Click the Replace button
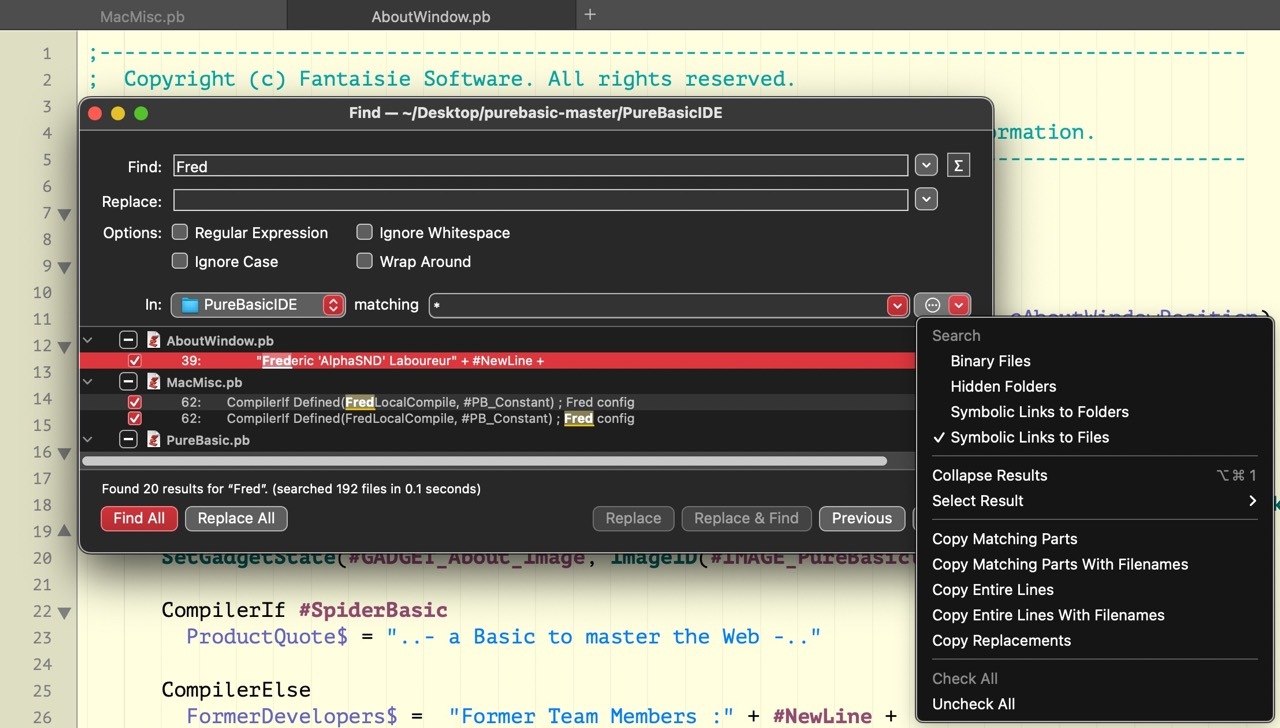Image resolution: width=1280 pixels, height=728 pixels. click(x=633, y=518)
